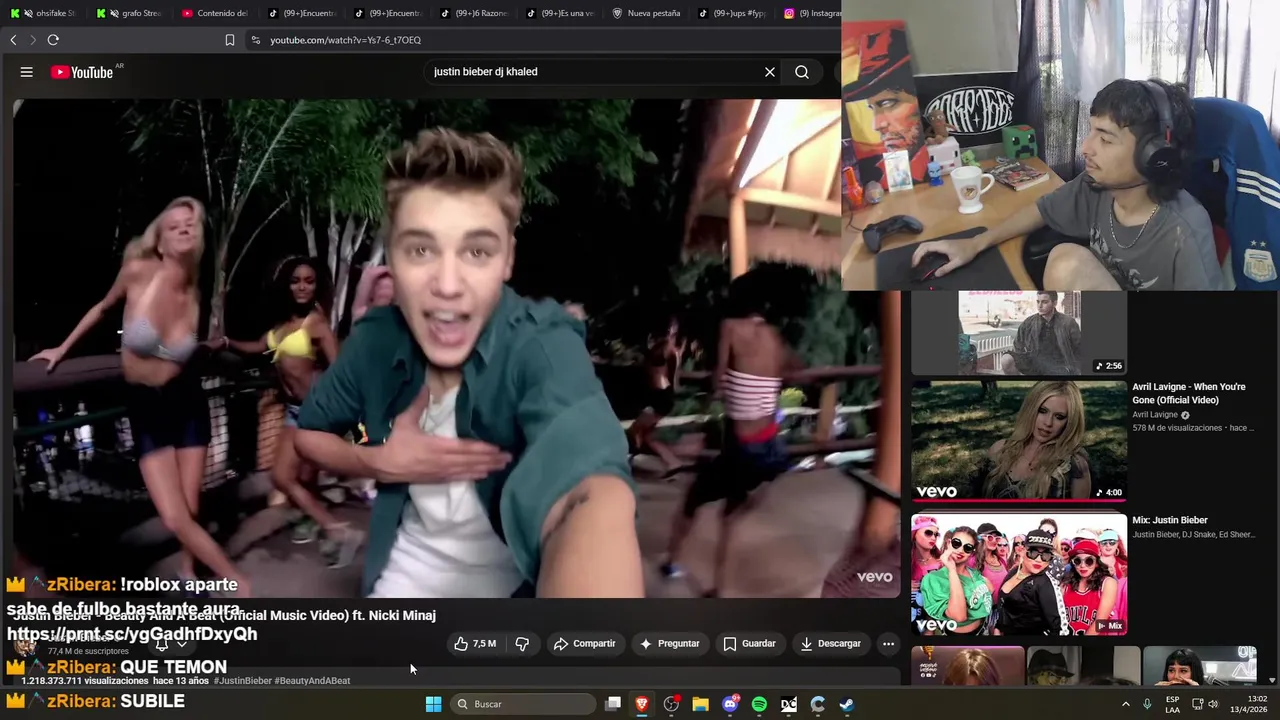The height and width of the screenshot is (720, 1280).
Task: Click the taskbar Buscar search box
Action: coord(525,704)
